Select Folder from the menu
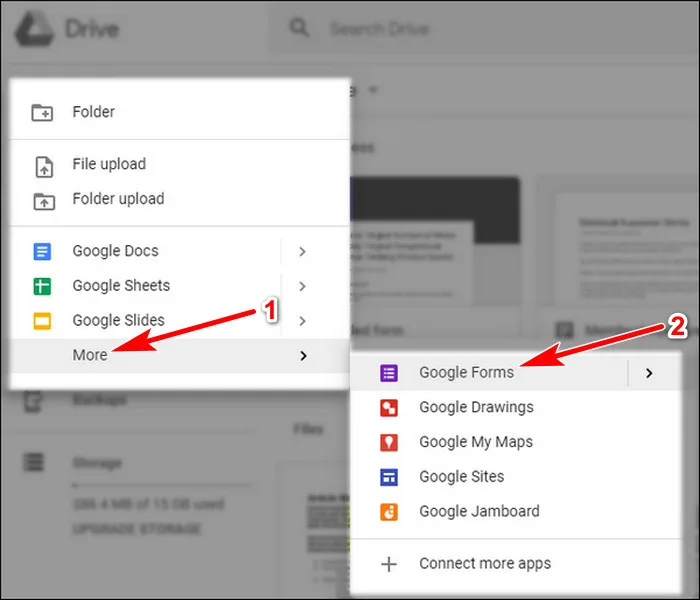Image resolution: width=700 pixels, height=600 pixels. [x=180, y=112]
